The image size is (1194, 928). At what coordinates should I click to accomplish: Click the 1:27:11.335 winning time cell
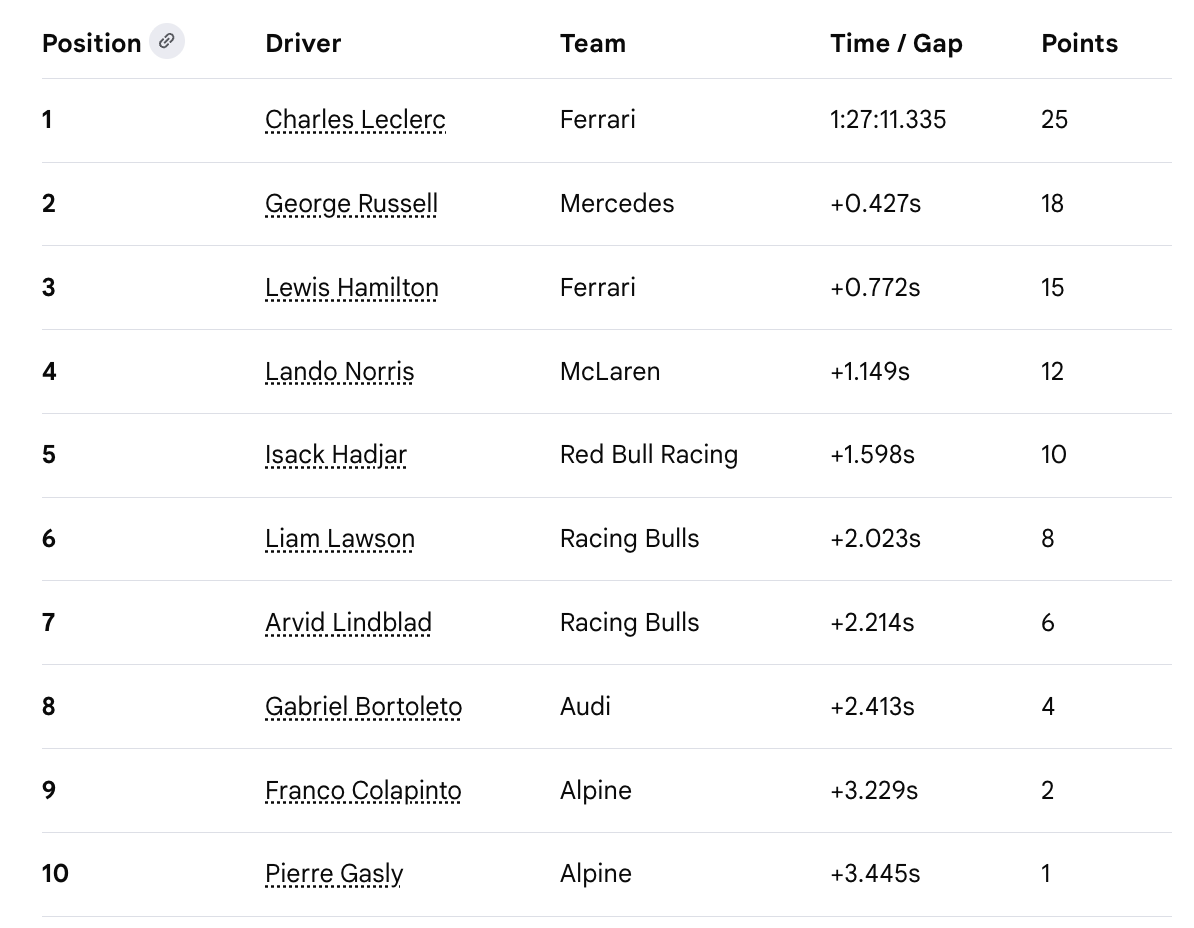[x=888, y=120]
